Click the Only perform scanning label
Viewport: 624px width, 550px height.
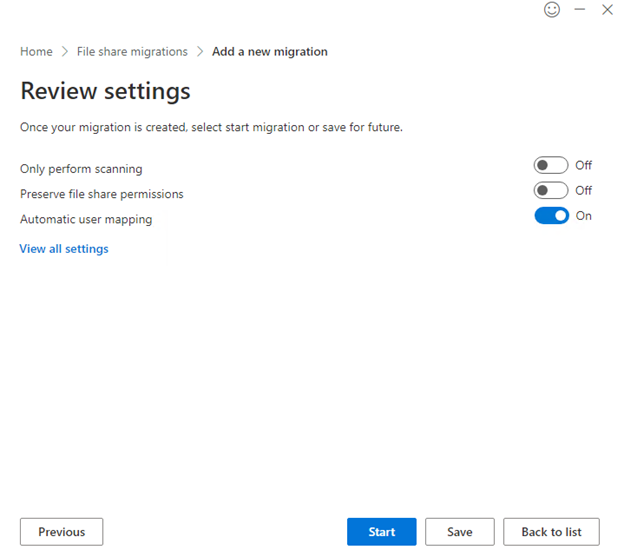pos(81,169)
